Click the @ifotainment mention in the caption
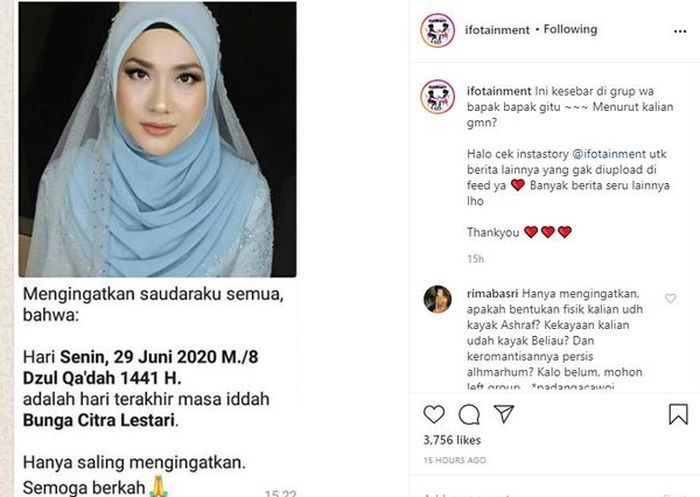The width and height of the screenshot is (700, 497). click(608, 154)
